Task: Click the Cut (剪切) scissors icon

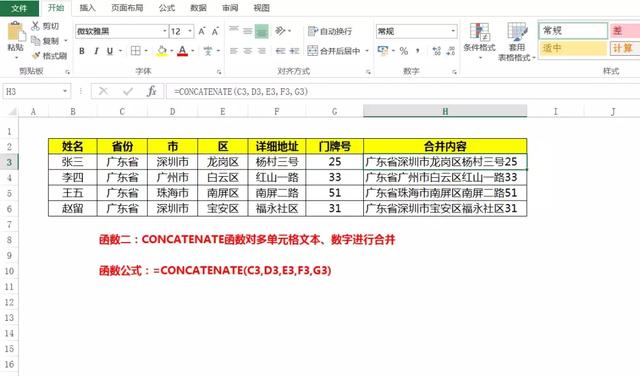Action: (36, 26)
